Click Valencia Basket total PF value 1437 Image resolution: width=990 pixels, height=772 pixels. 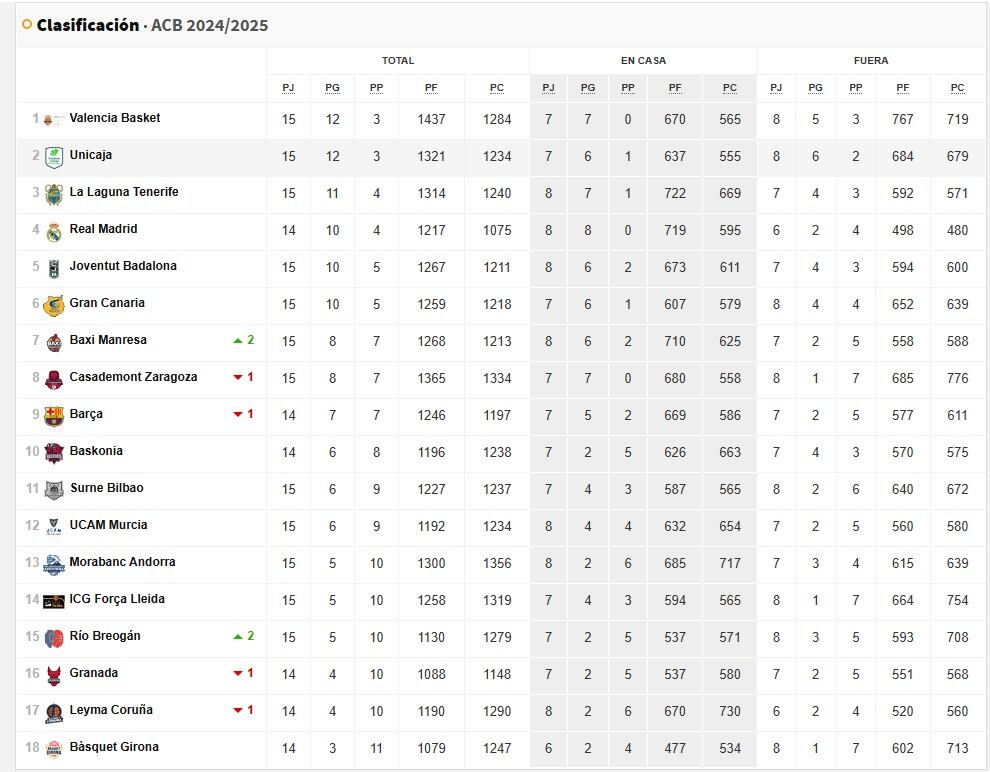pos(431,119)
